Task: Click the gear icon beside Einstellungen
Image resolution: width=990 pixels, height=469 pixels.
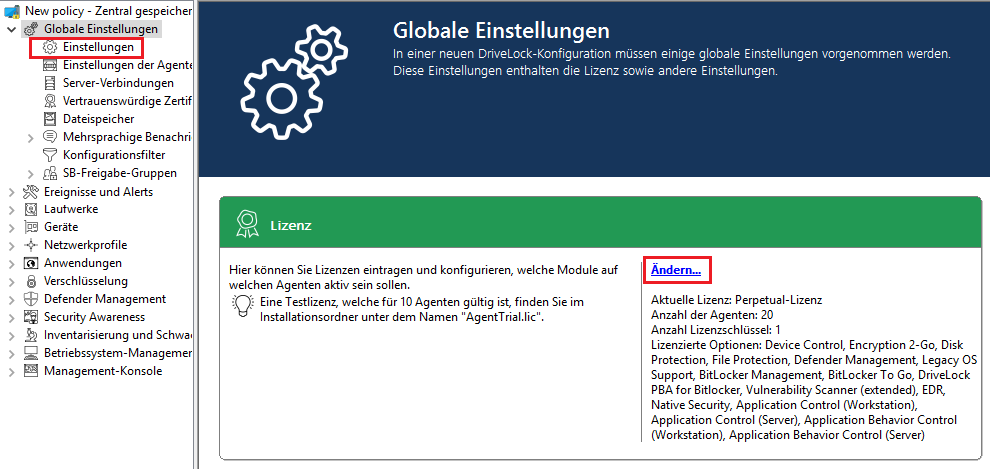Action: pos(50,47)
